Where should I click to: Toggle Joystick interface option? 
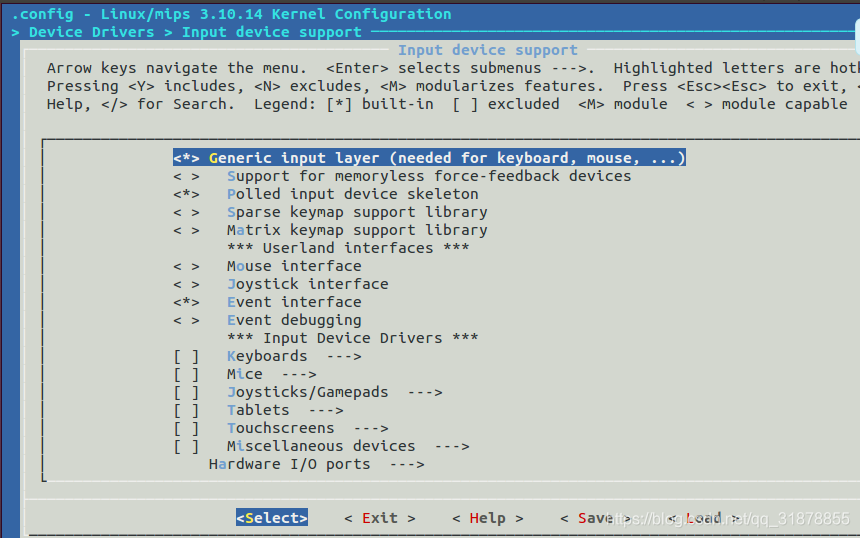click(281, 284)
